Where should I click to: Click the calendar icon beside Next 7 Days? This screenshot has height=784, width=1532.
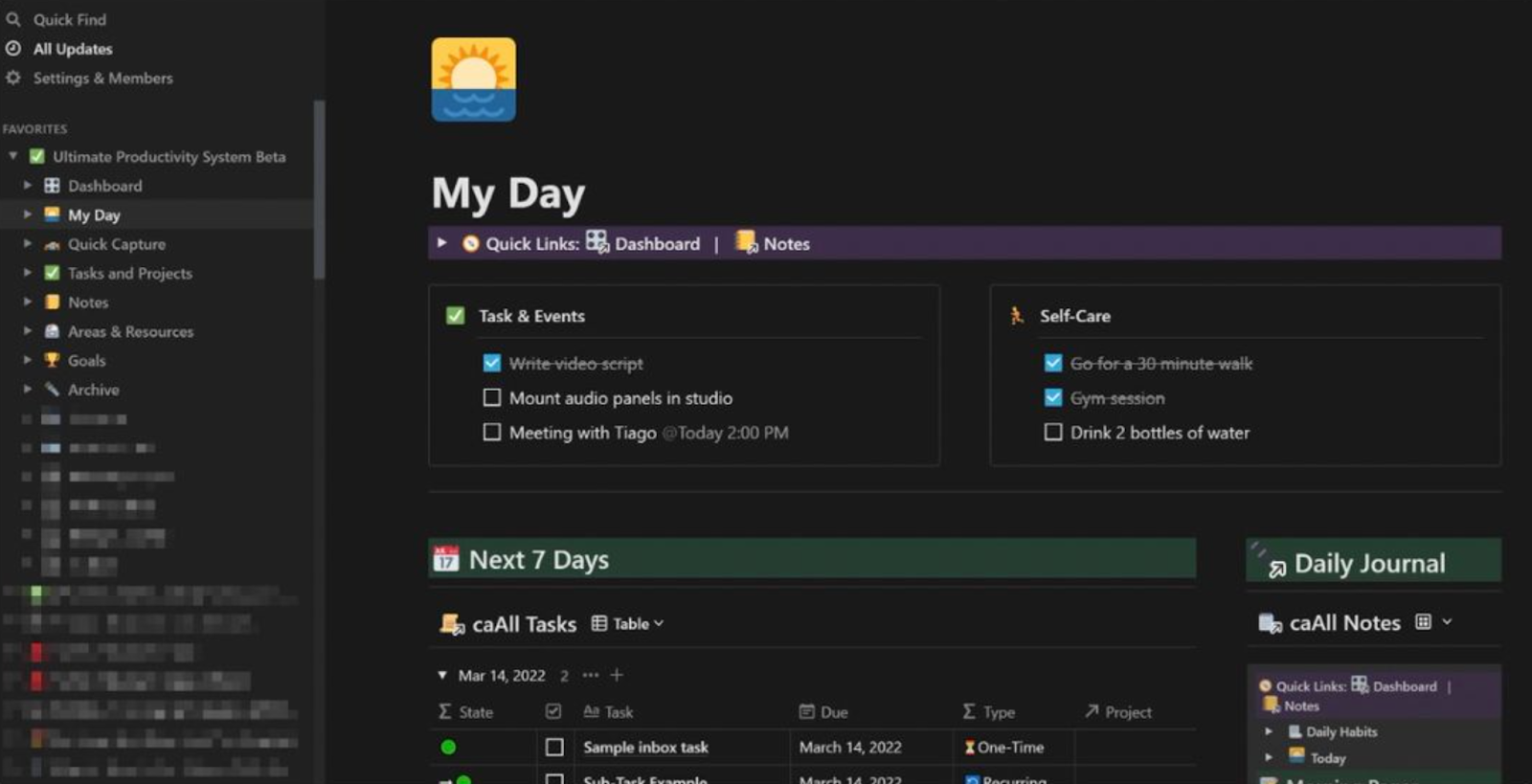pos(445,559)
